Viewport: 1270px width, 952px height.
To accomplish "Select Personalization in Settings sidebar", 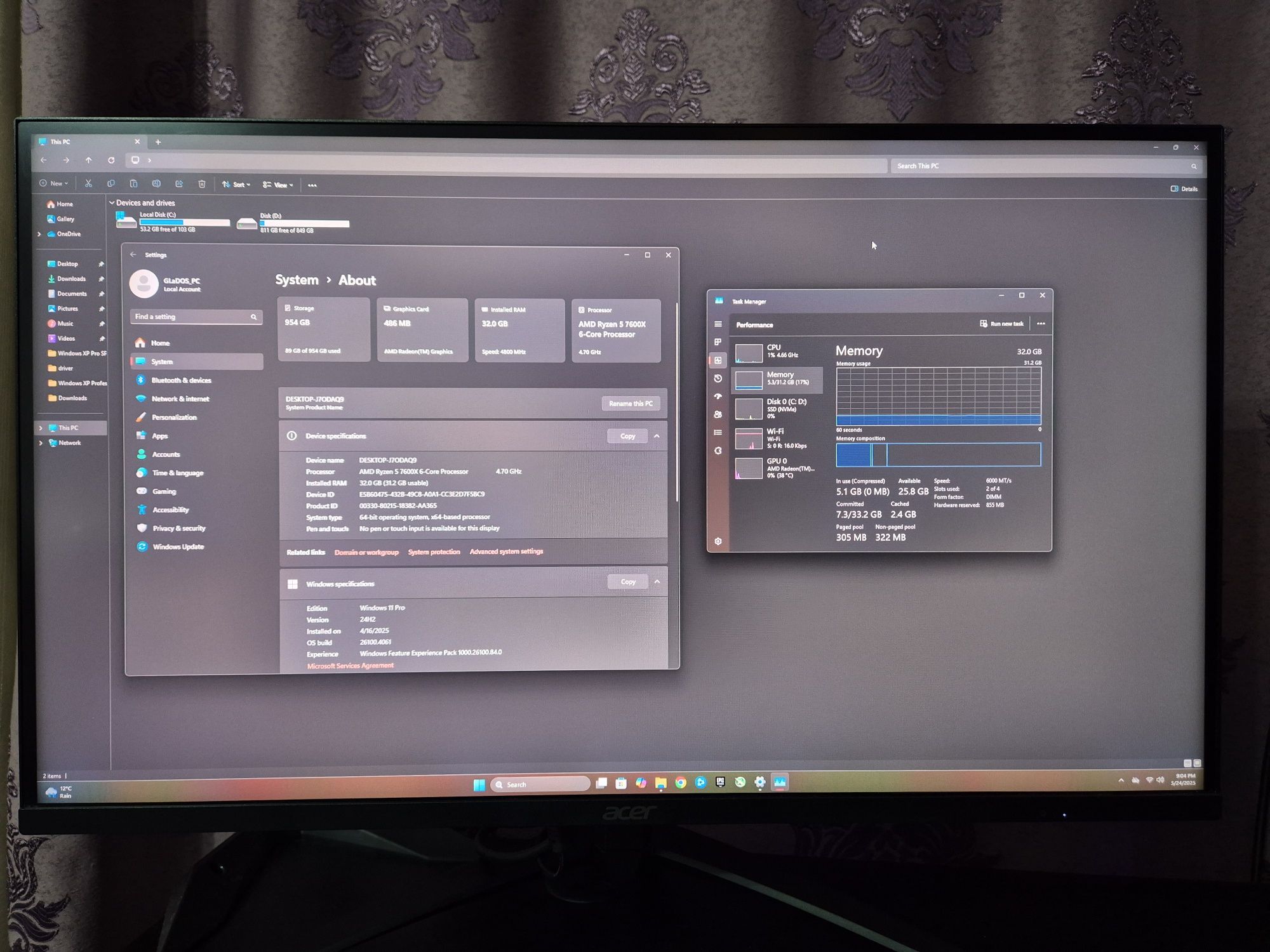I will tap(197, 417).
